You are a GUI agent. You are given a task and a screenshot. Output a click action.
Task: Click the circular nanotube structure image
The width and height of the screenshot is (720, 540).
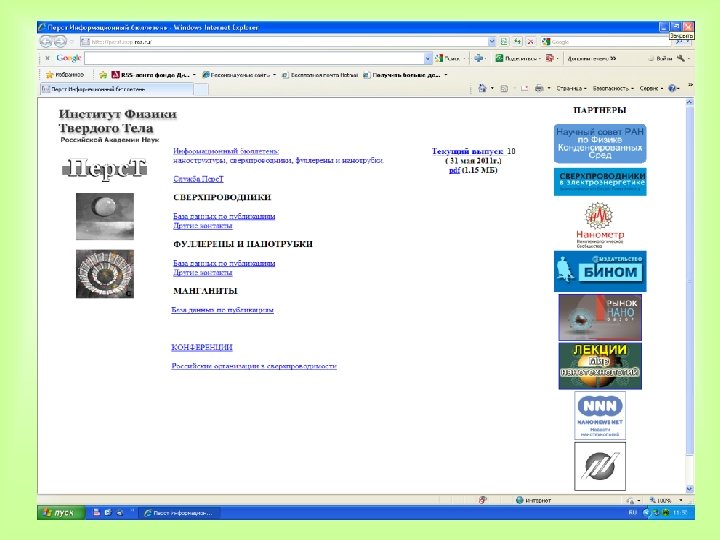pos(105,274)
